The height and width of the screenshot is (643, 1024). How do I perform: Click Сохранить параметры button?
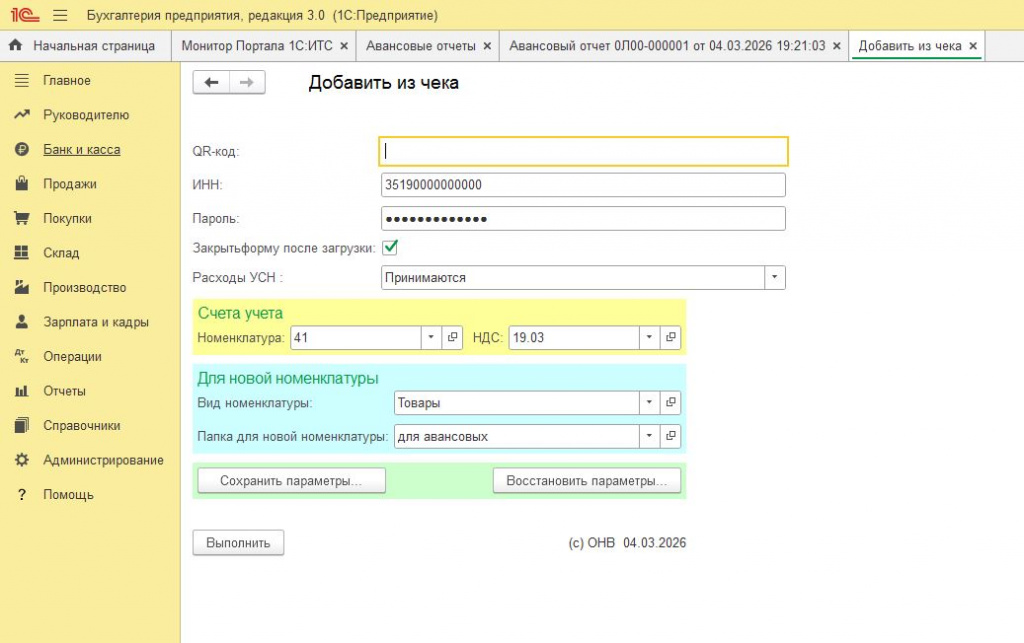click(x=291, y=481)
